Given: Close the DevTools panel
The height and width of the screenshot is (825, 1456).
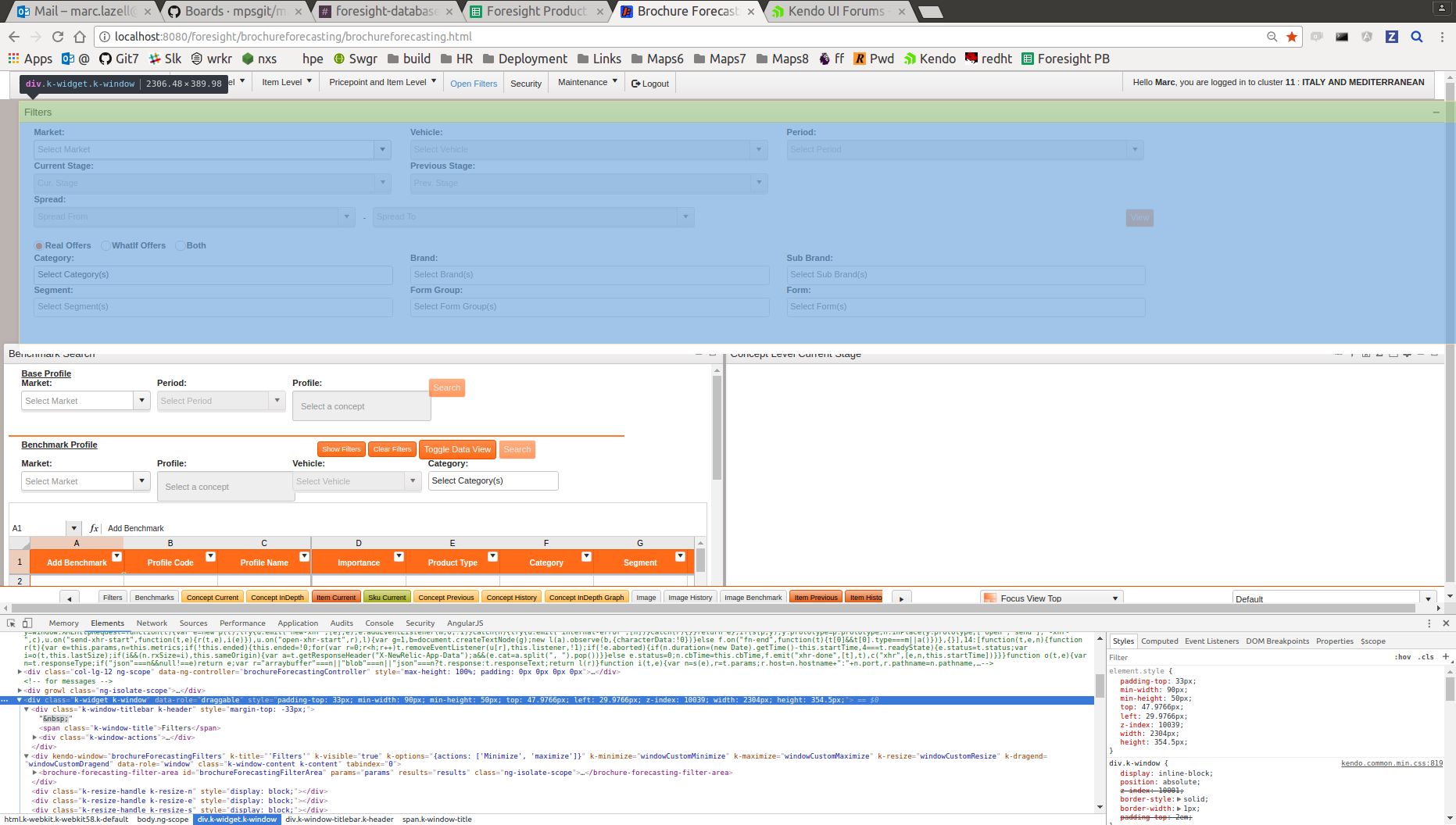Looking at the screenshot, I should point(1446,623).
